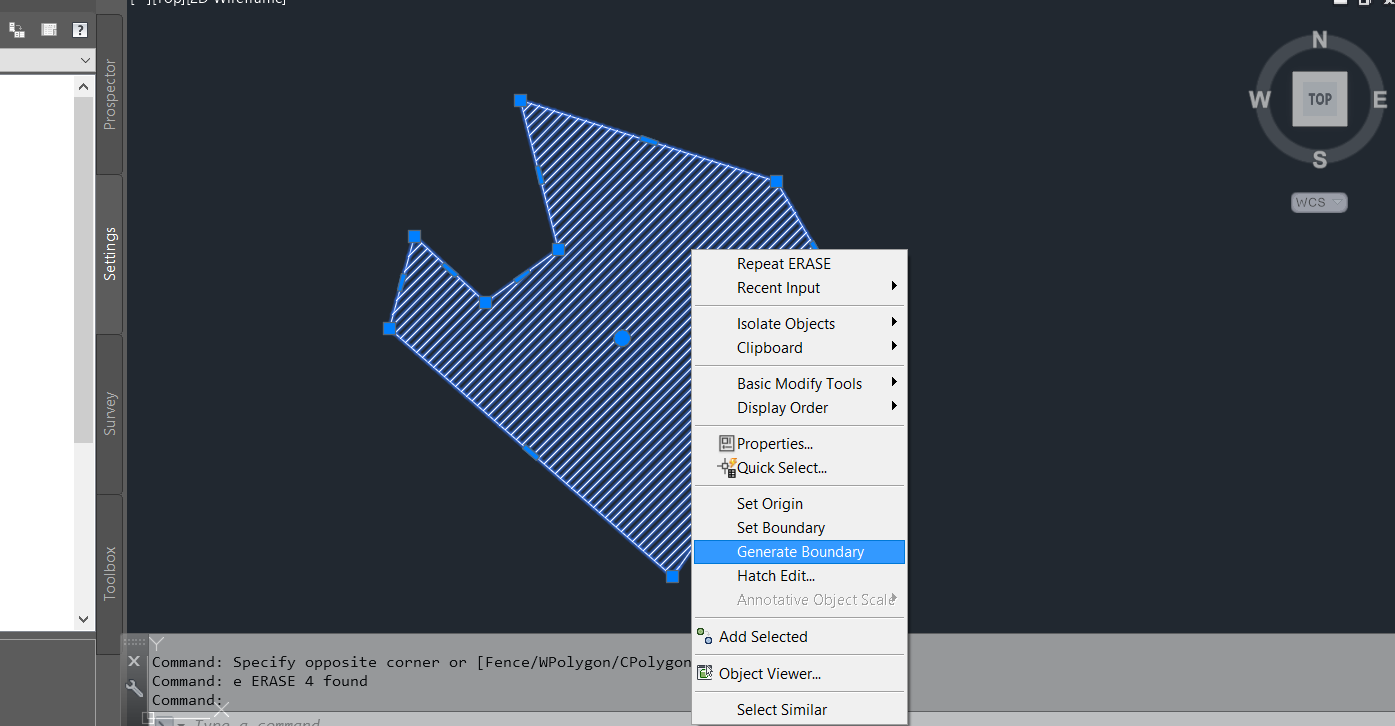Click the master view transfer icon in Toolspace
The image size is (1395, 726).
tap(16, 30)
